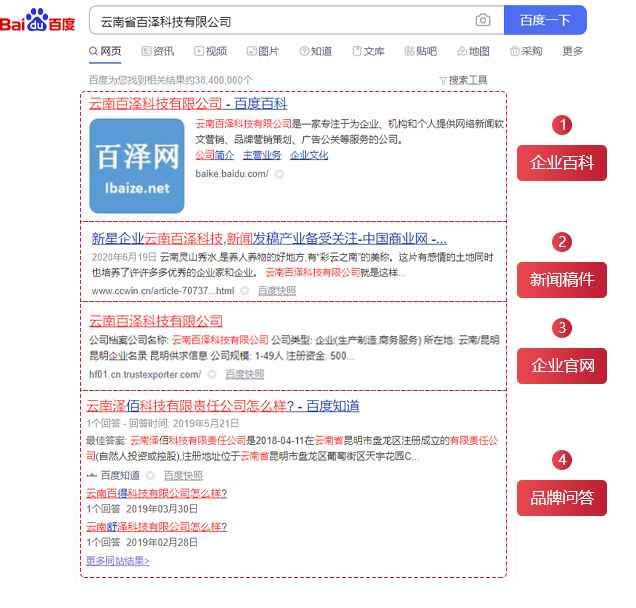Click 更多同站结果 link

click(x=118, y=561)
